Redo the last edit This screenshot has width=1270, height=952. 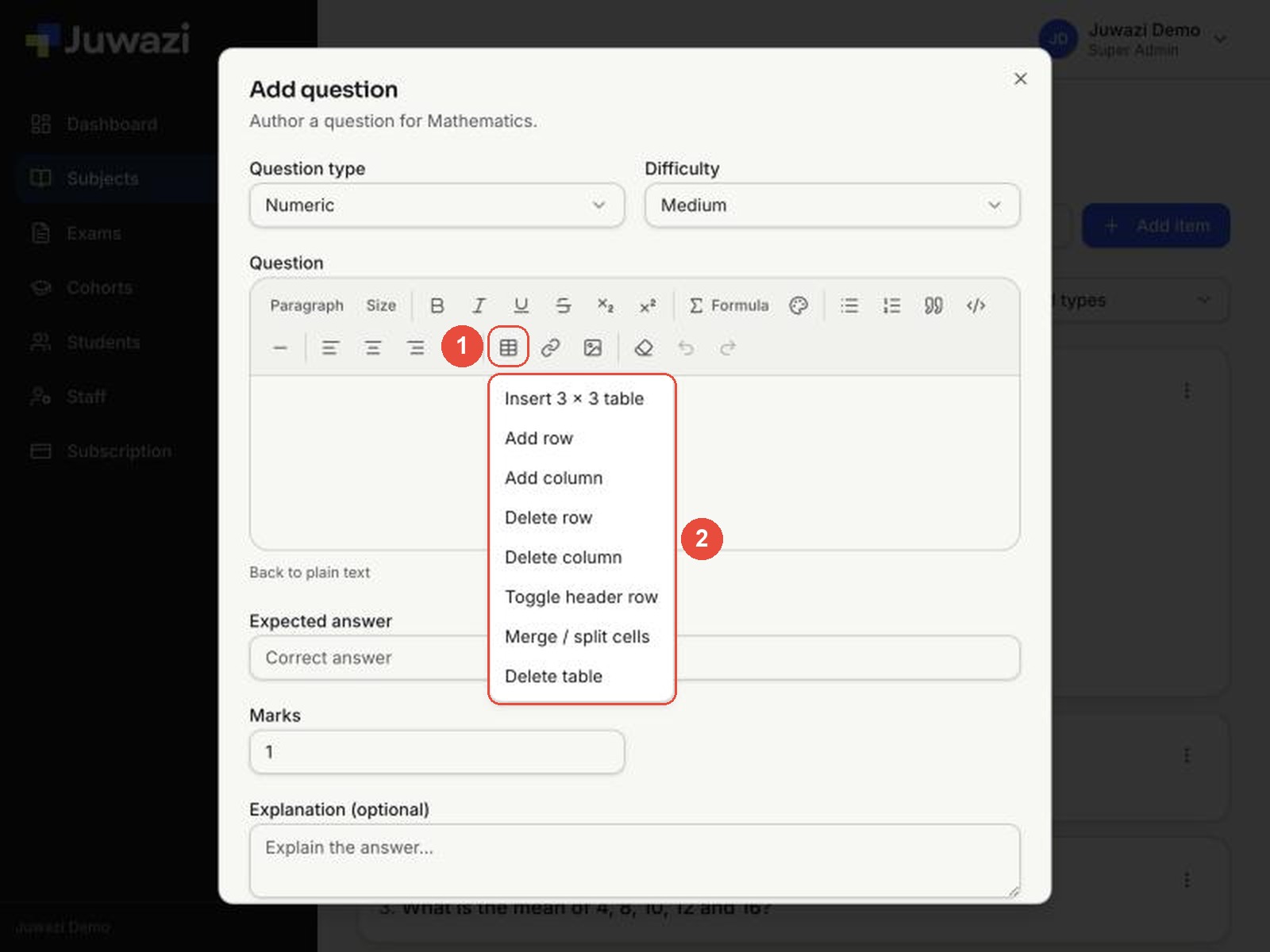coord(728,347)
